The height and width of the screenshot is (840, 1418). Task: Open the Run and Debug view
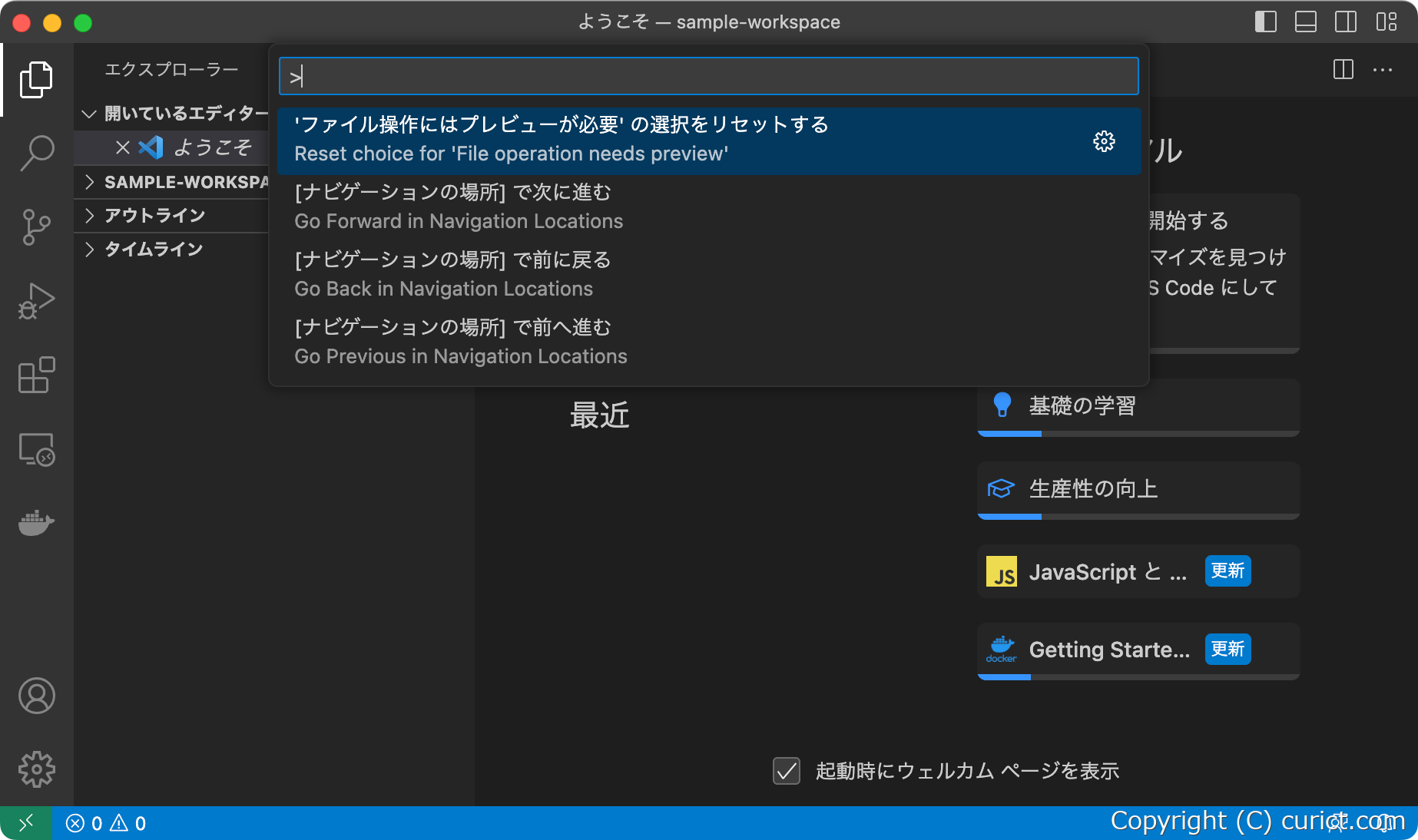pyautogui.click(x=36, y=300)
